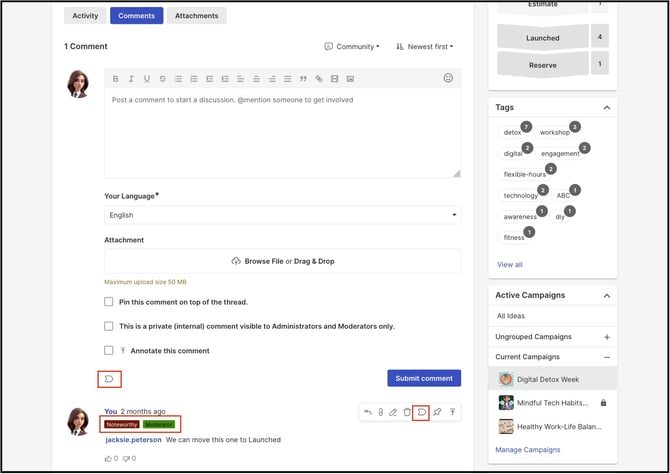Apply strikethrough formatting in comment editor
The width and height of the screenshot is (670, 474).
pyautogui.click(x=162, y=79)
